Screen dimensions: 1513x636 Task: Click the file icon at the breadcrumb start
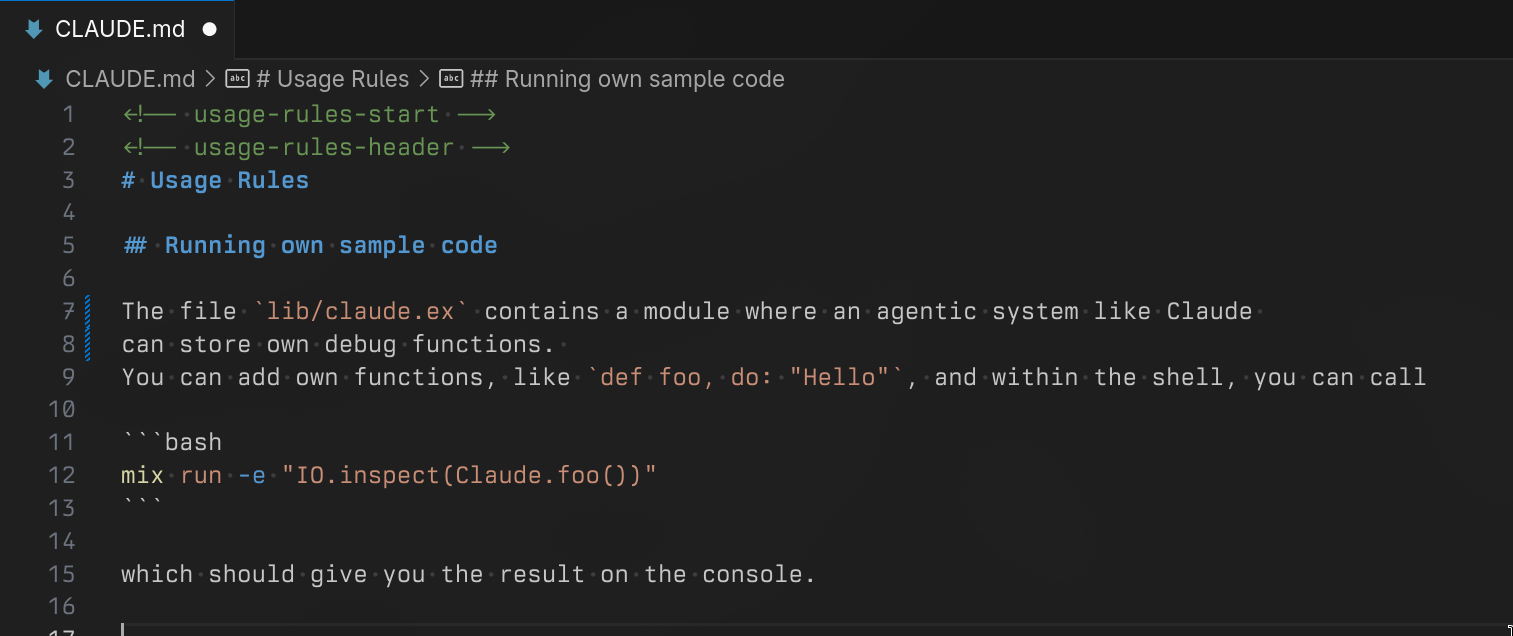click(44, 79)
